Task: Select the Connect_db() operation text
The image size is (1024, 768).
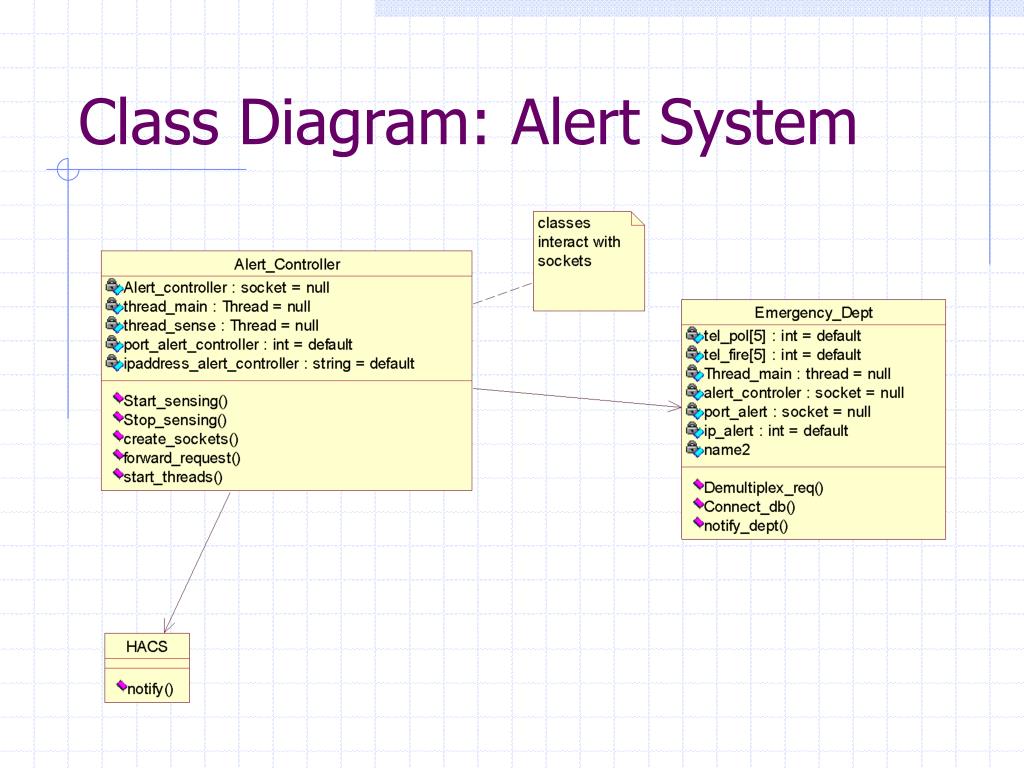Action: [749, 507]
